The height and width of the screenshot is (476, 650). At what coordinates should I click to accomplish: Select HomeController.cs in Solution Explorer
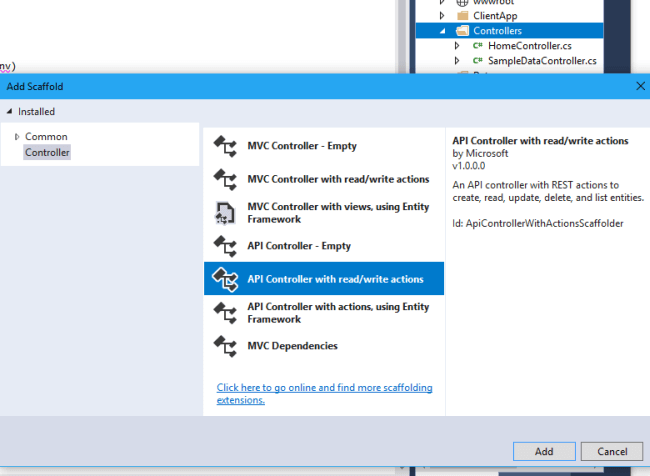click(x=529, y=46)
